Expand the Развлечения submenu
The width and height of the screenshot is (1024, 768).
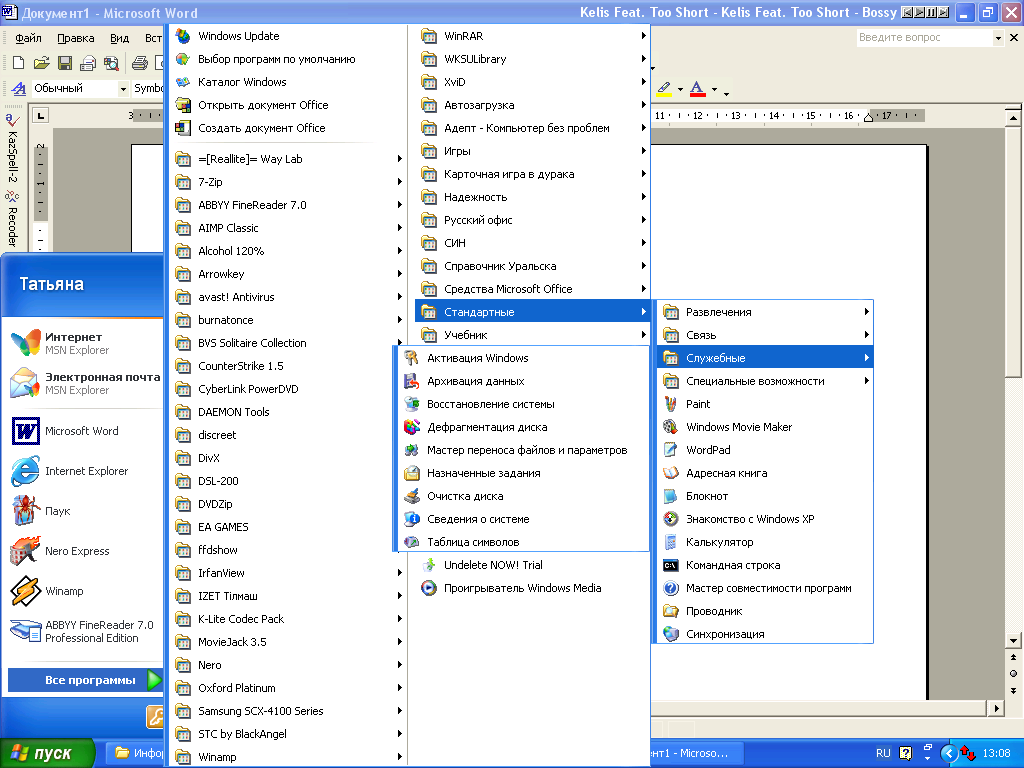coord(764,312)
